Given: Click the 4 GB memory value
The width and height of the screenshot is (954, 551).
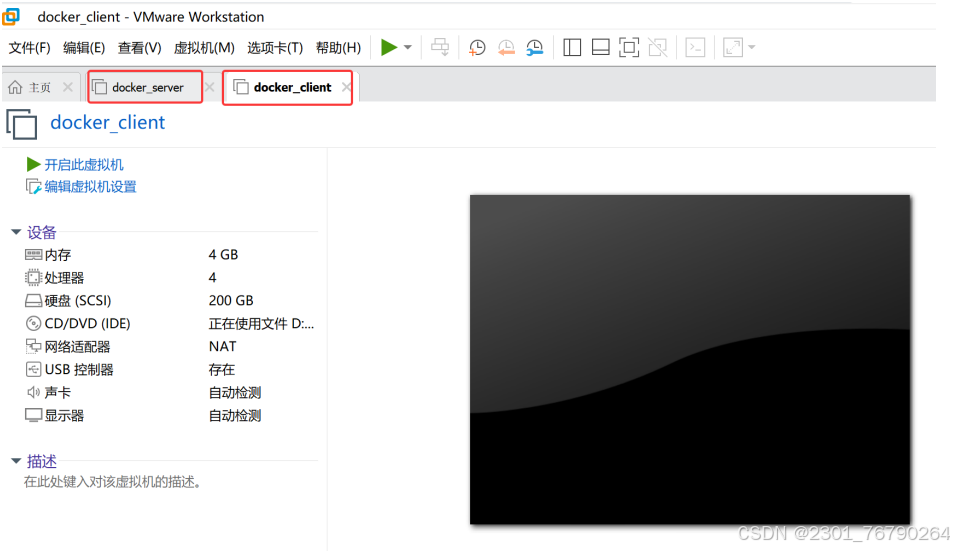Looking at the screenshot, I should 223,255.
